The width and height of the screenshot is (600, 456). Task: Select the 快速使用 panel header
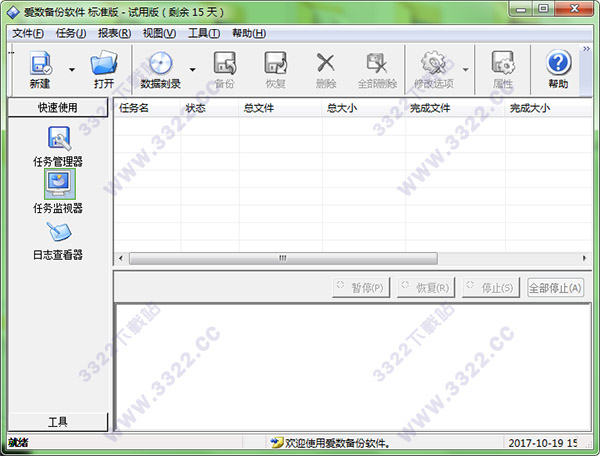click(58, 107)
